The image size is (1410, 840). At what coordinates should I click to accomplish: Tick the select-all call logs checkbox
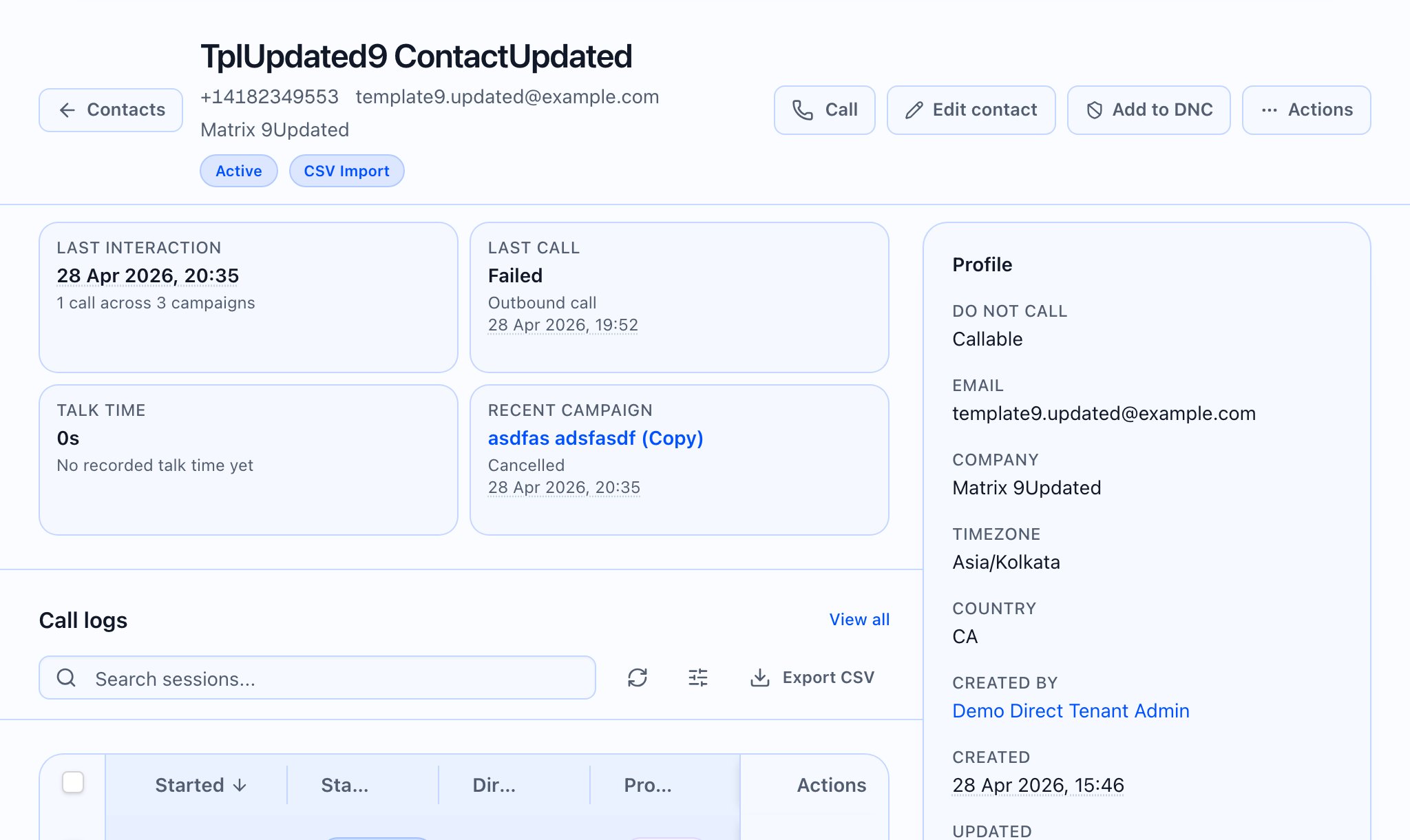click(73, 783)
